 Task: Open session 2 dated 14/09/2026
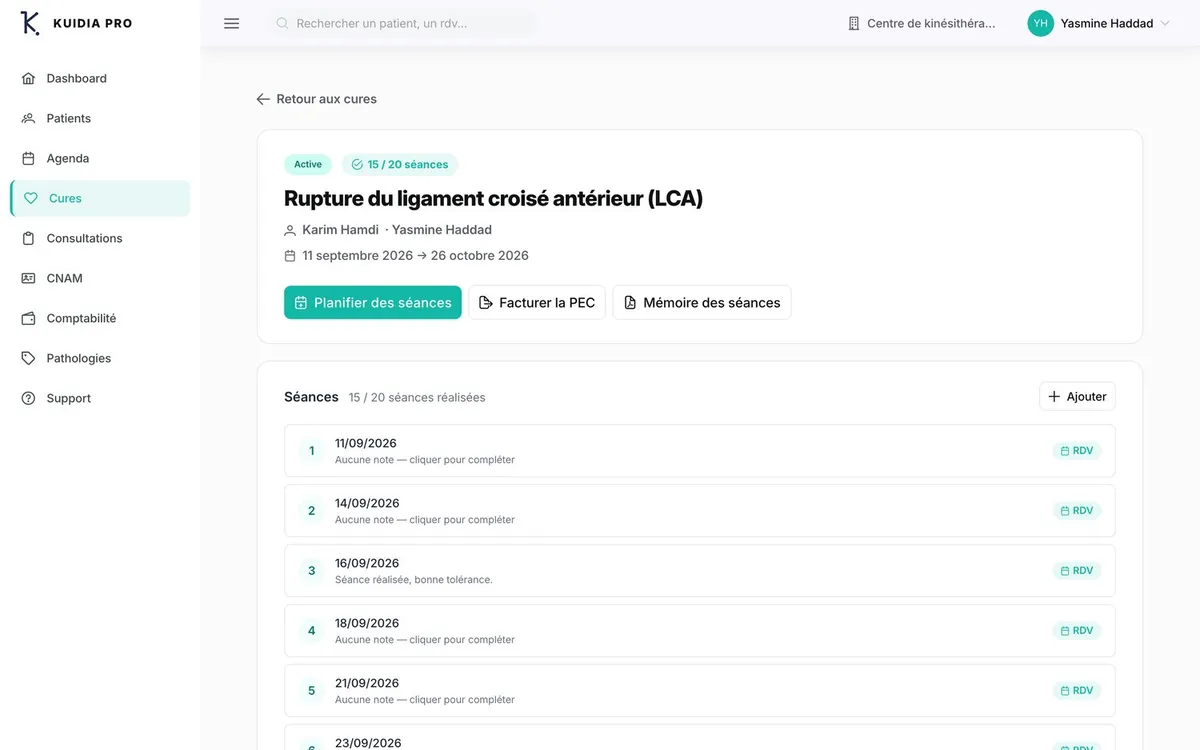pyautogui.click(x=700, y=511)
